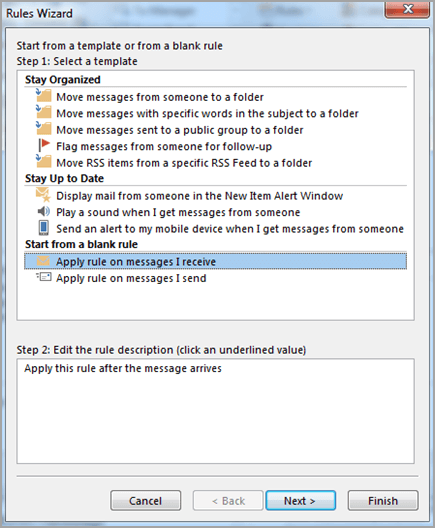Choose Play a sound when I get messages
The width and height of the screenshot is (435, 528).
(178, 212)
